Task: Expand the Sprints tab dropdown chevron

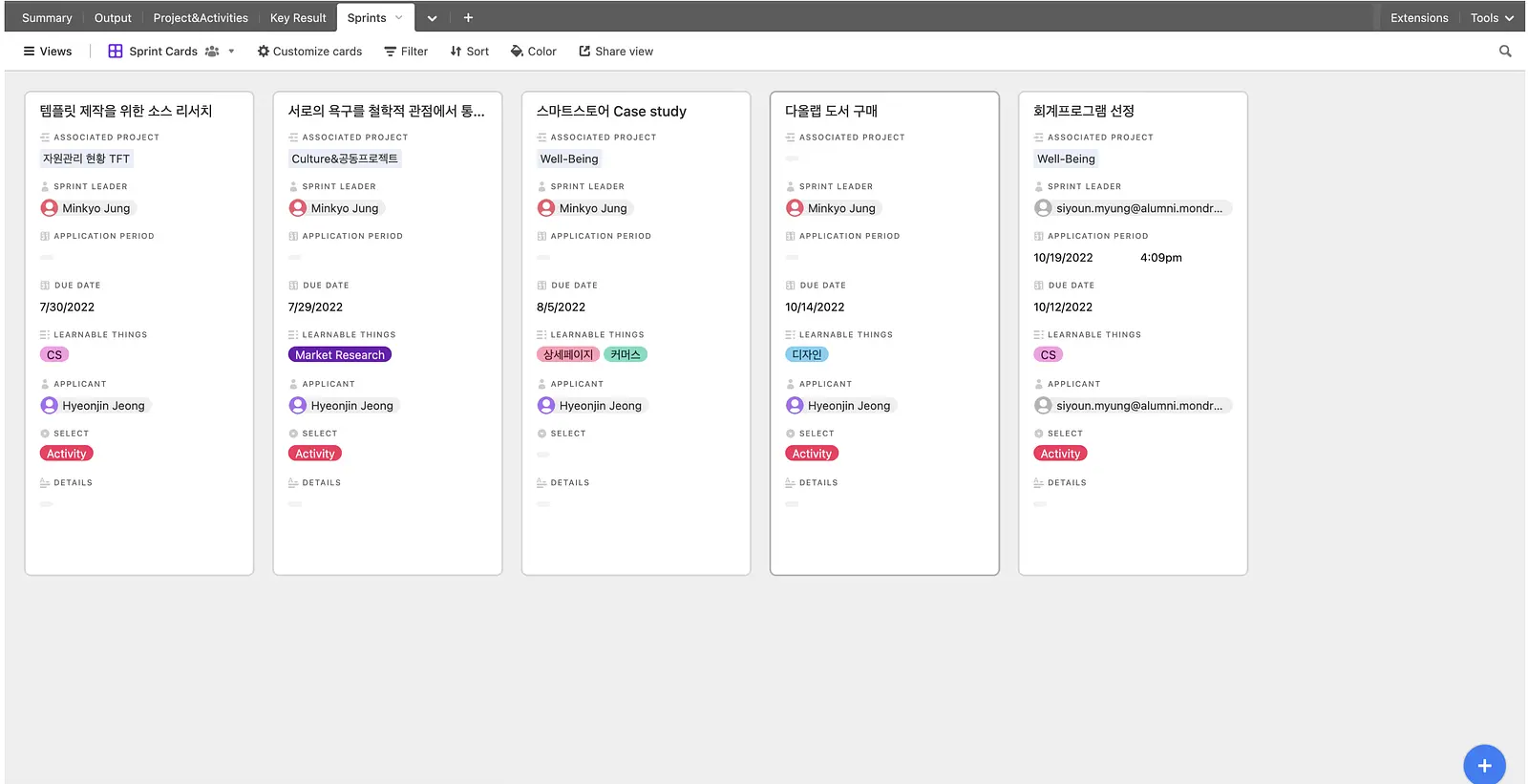Action: tap(399, 17)
